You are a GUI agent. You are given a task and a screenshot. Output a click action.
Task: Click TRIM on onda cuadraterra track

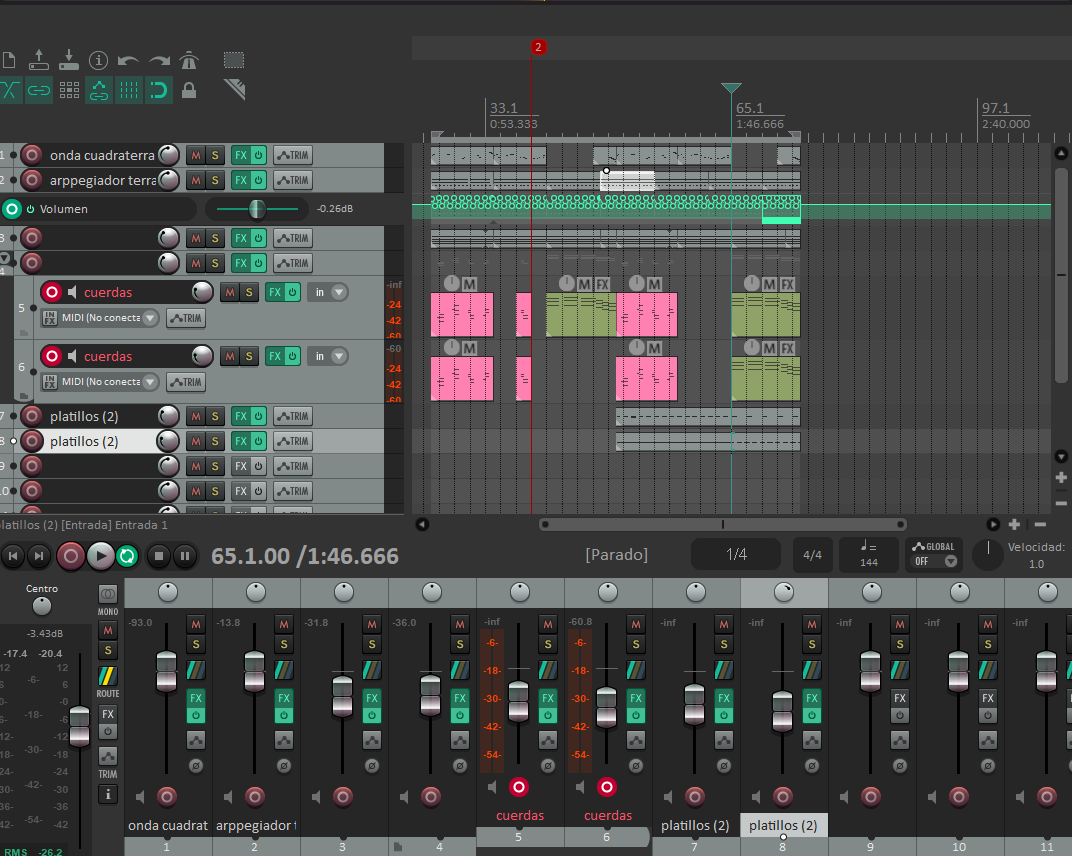[x=293, y=155]
